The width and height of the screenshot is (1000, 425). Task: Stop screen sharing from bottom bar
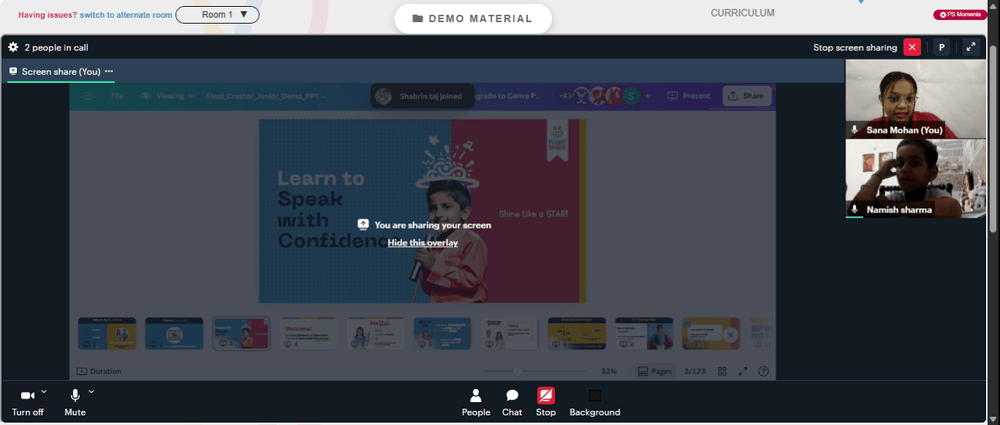(x=546, y=403)
